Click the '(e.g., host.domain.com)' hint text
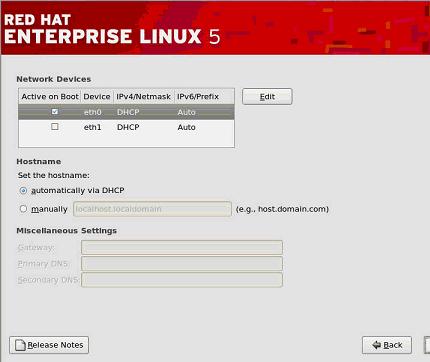The height and width of the screenshot is (362, 430). point(282,209)
